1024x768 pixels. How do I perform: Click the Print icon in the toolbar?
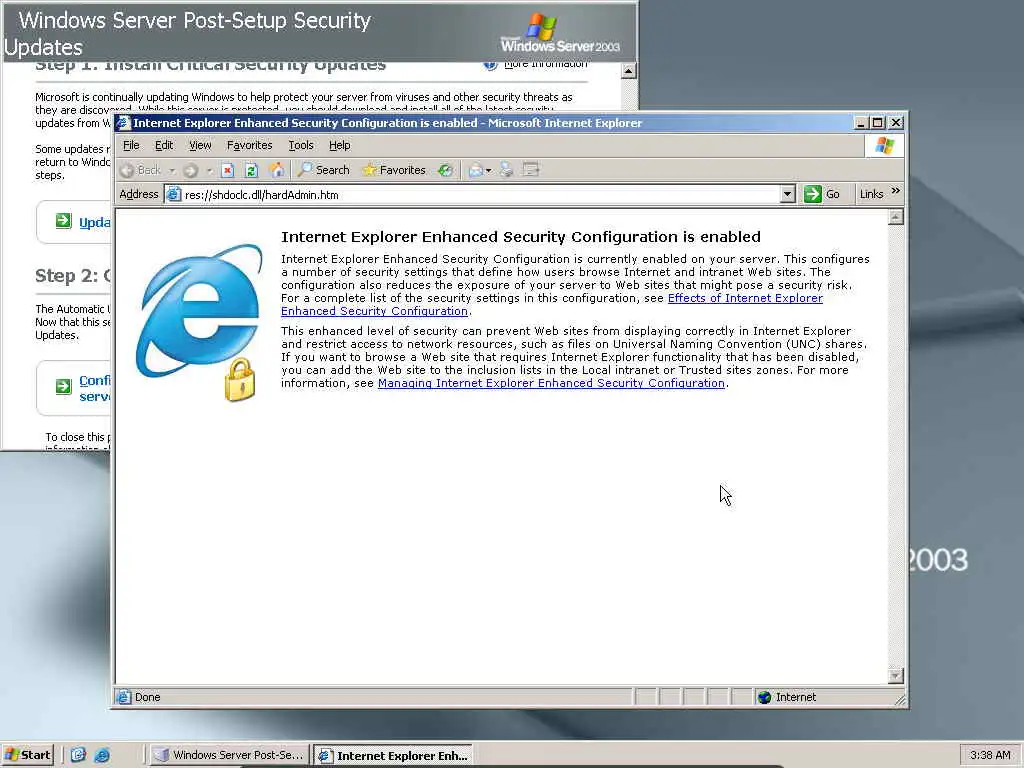point(506,170)
